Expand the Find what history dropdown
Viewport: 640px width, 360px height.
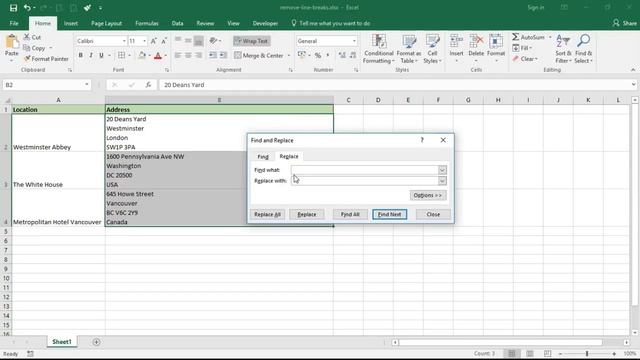[442, 170]
